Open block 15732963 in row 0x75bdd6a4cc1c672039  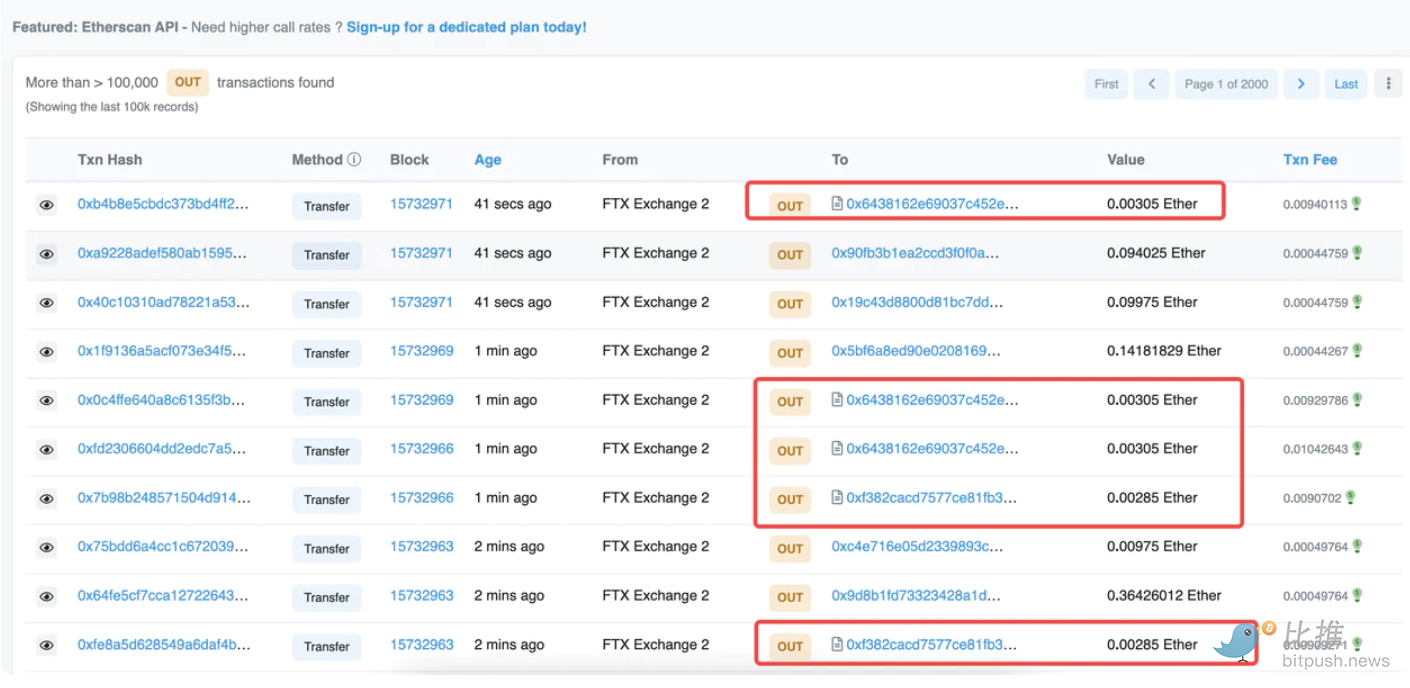[x=421, y=547]
